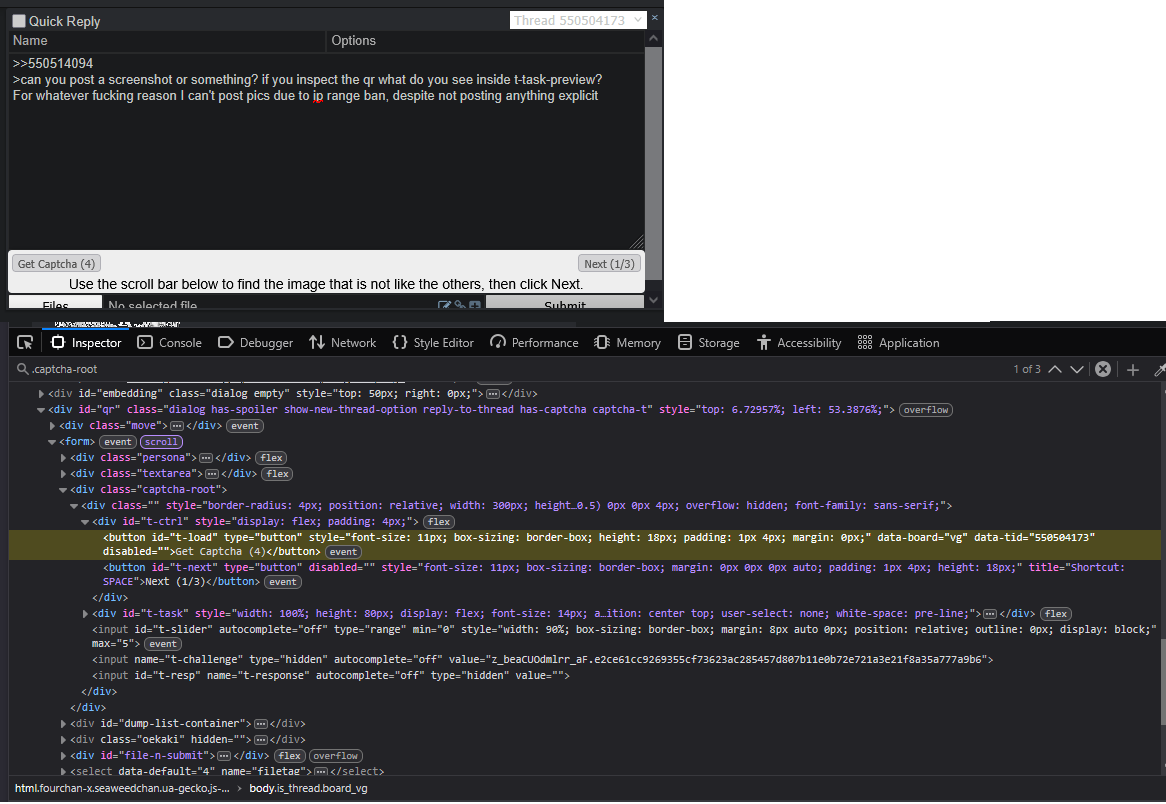Screen dimensions: 1166x804
Task: Click the plus icon to create new node
Action: tap(1133, 370)
